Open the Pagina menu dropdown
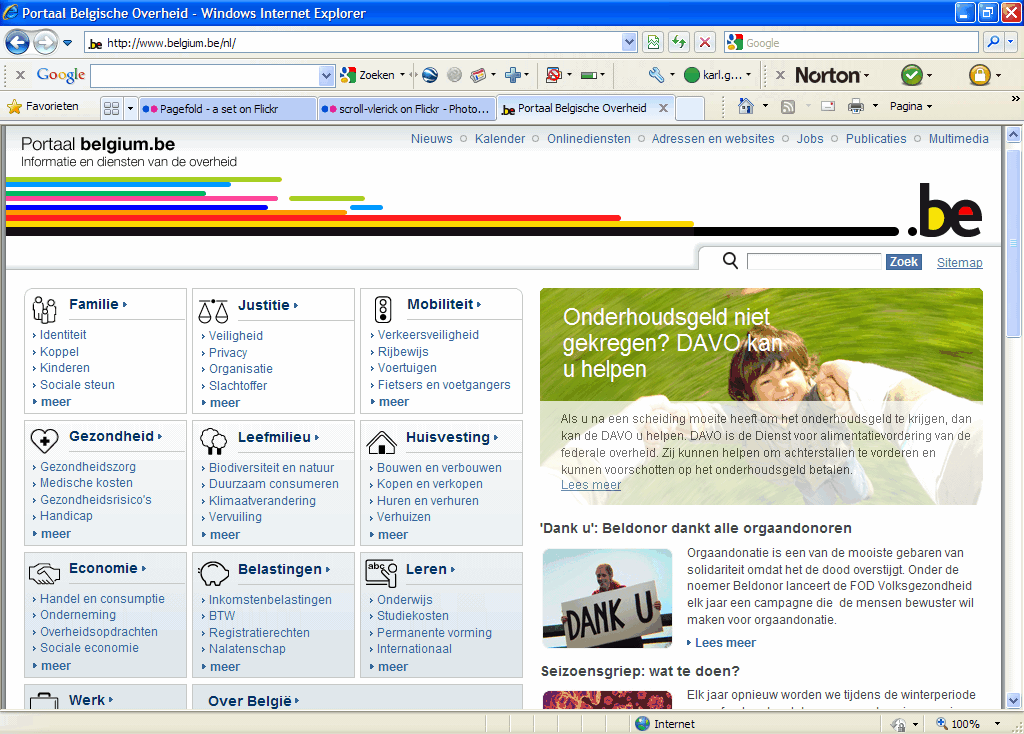Image resolution: width=1024 pixels, height=734 pixels. [911, 106]
